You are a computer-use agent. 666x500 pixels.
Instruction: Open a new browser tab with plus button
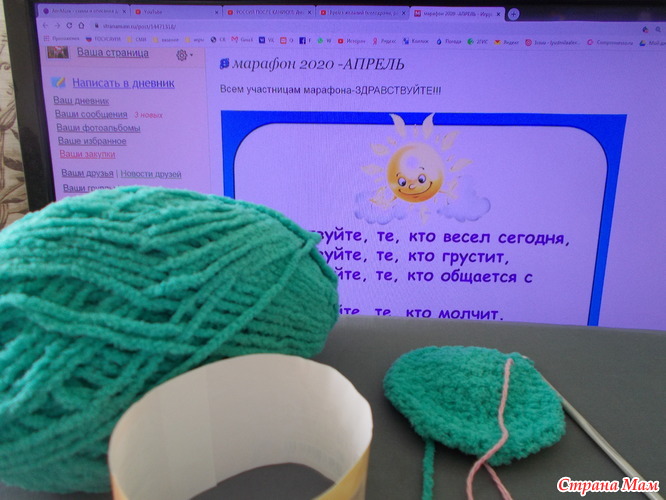(514, 14)
